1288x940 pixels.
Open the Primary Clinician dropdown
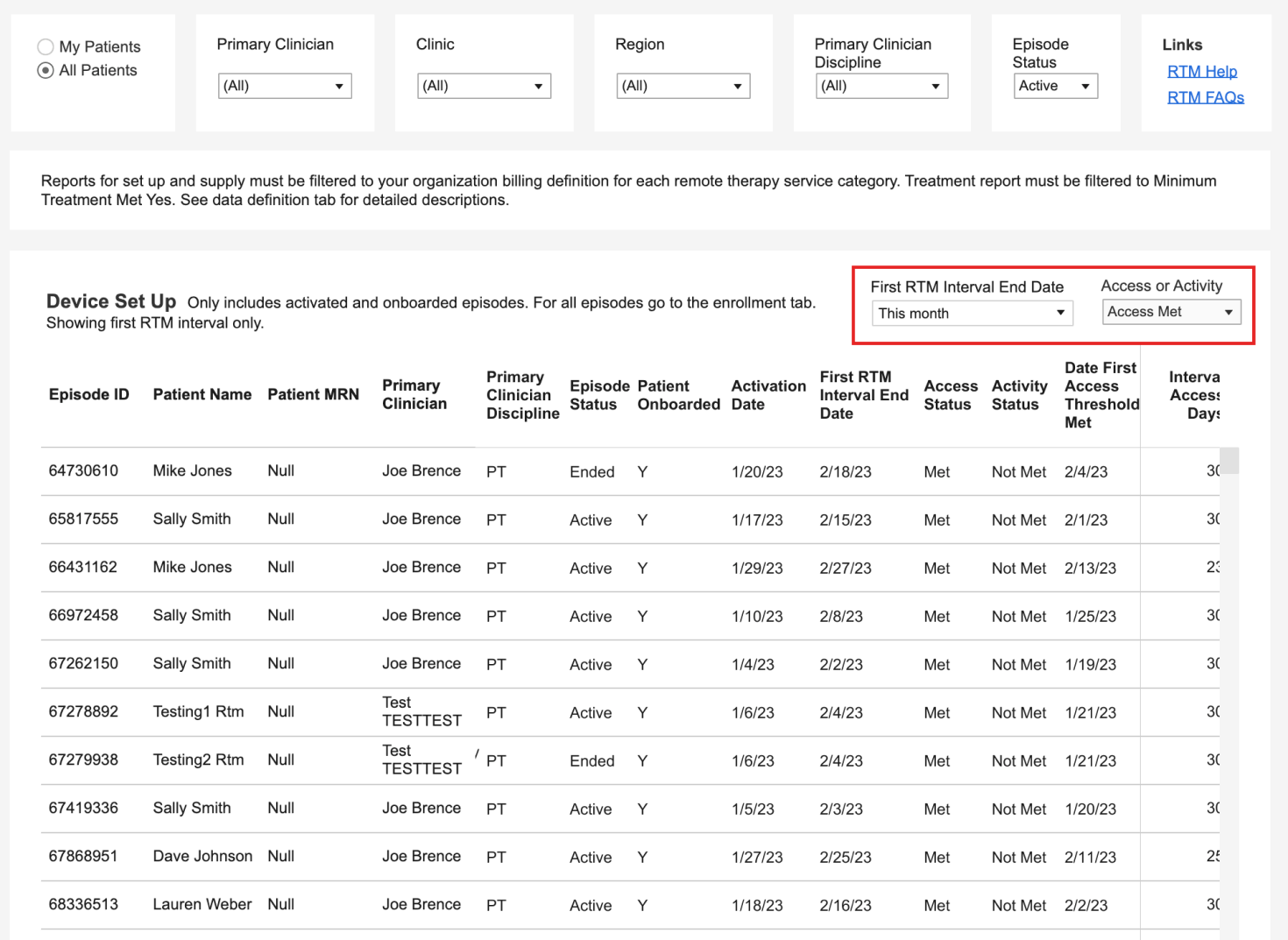(284, 86)
